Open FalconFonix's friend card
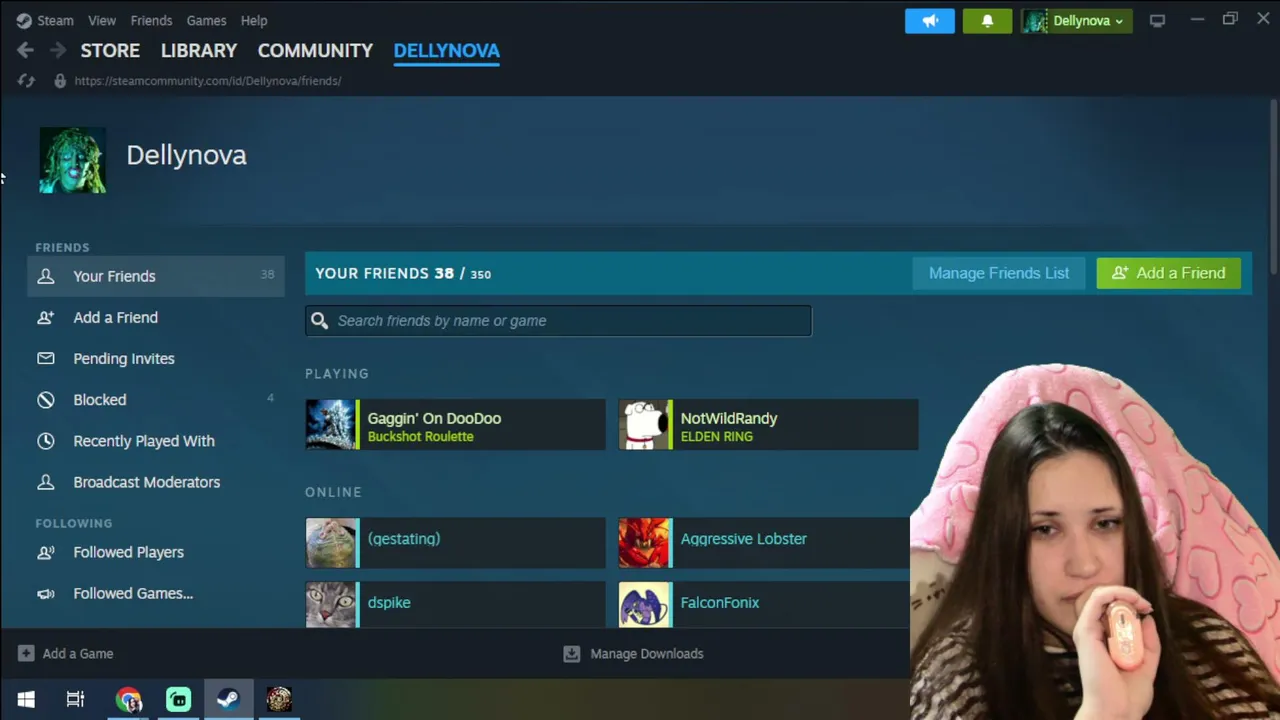The image size is (1280, 720). point(764,604)
